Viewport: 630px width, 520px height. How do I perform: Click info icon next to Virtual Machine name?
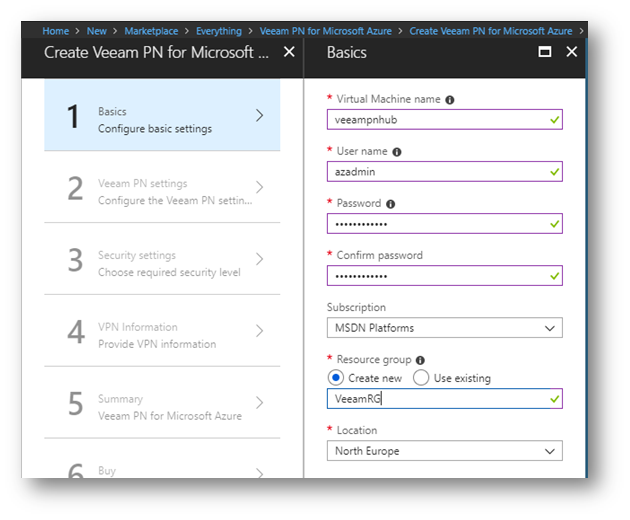[x=450, y=100]
